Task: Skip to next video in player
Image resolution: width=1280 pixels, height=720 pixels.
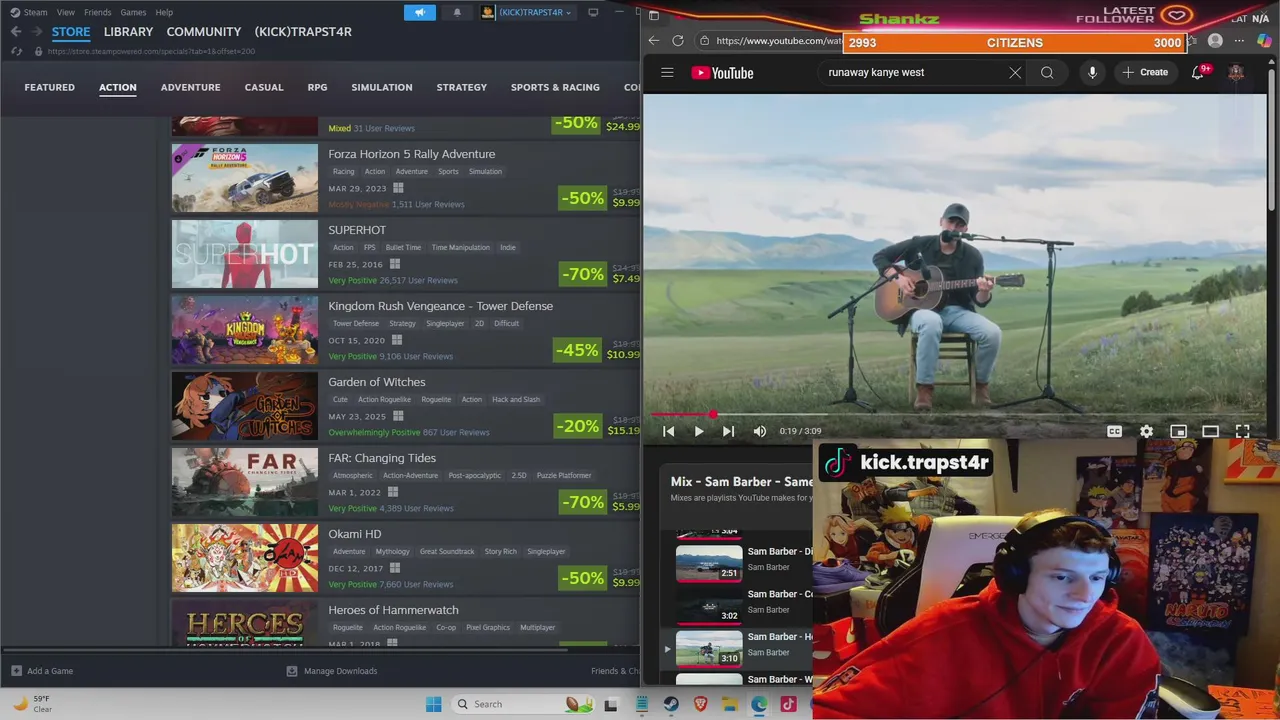Action: (728, 431)
